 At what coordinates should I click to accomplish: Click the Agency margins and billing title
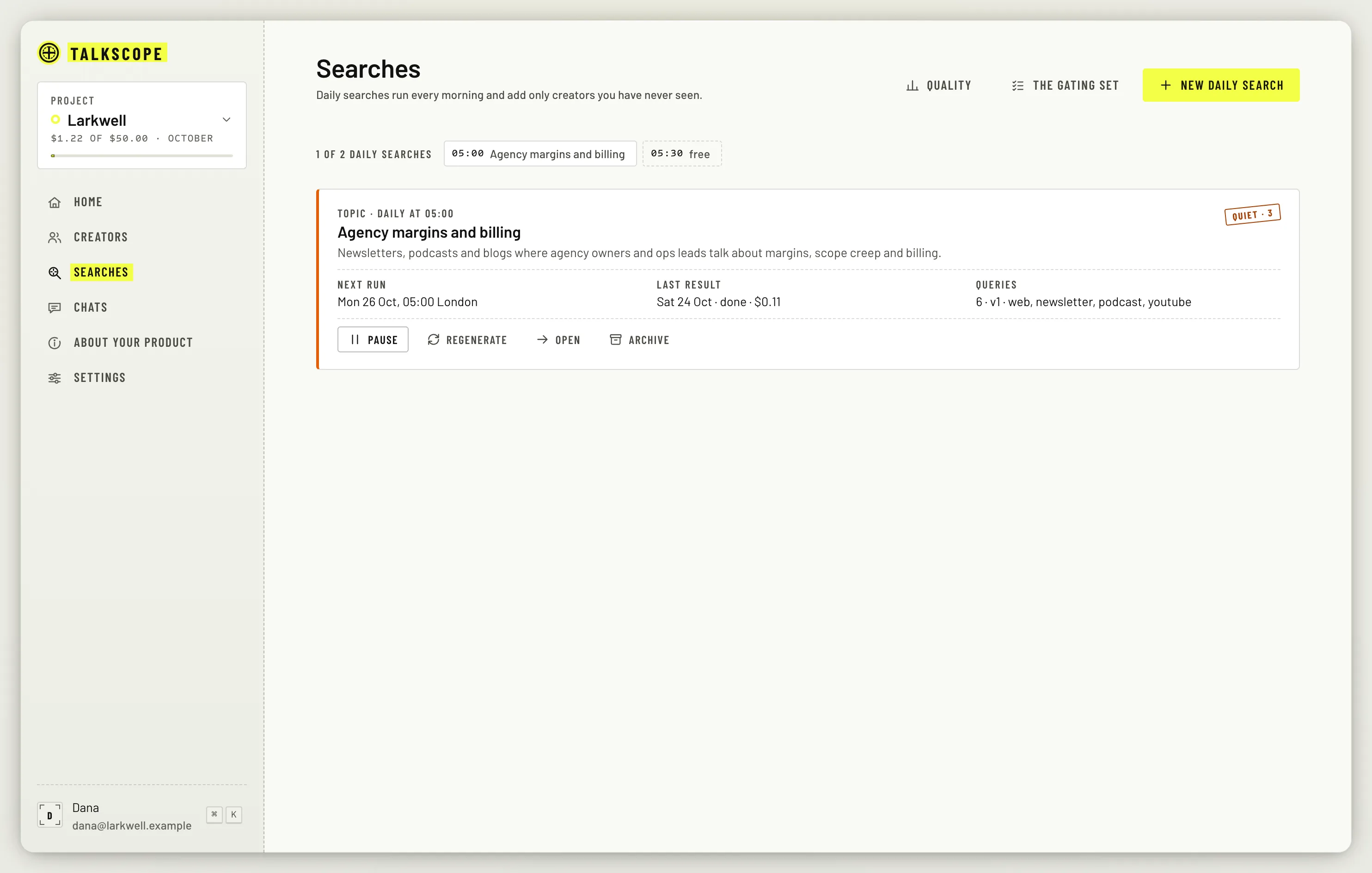[x=429, y=233]
